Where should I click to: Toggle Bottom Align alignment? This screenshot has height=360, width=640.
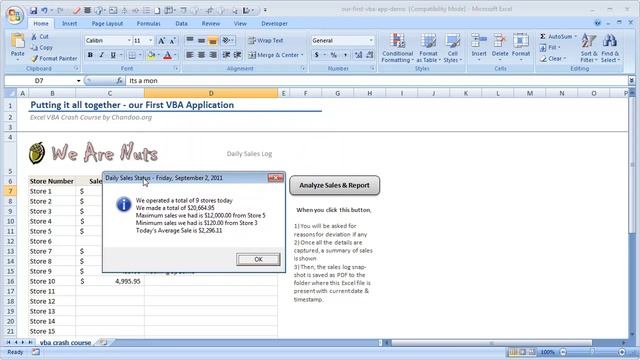213,40
